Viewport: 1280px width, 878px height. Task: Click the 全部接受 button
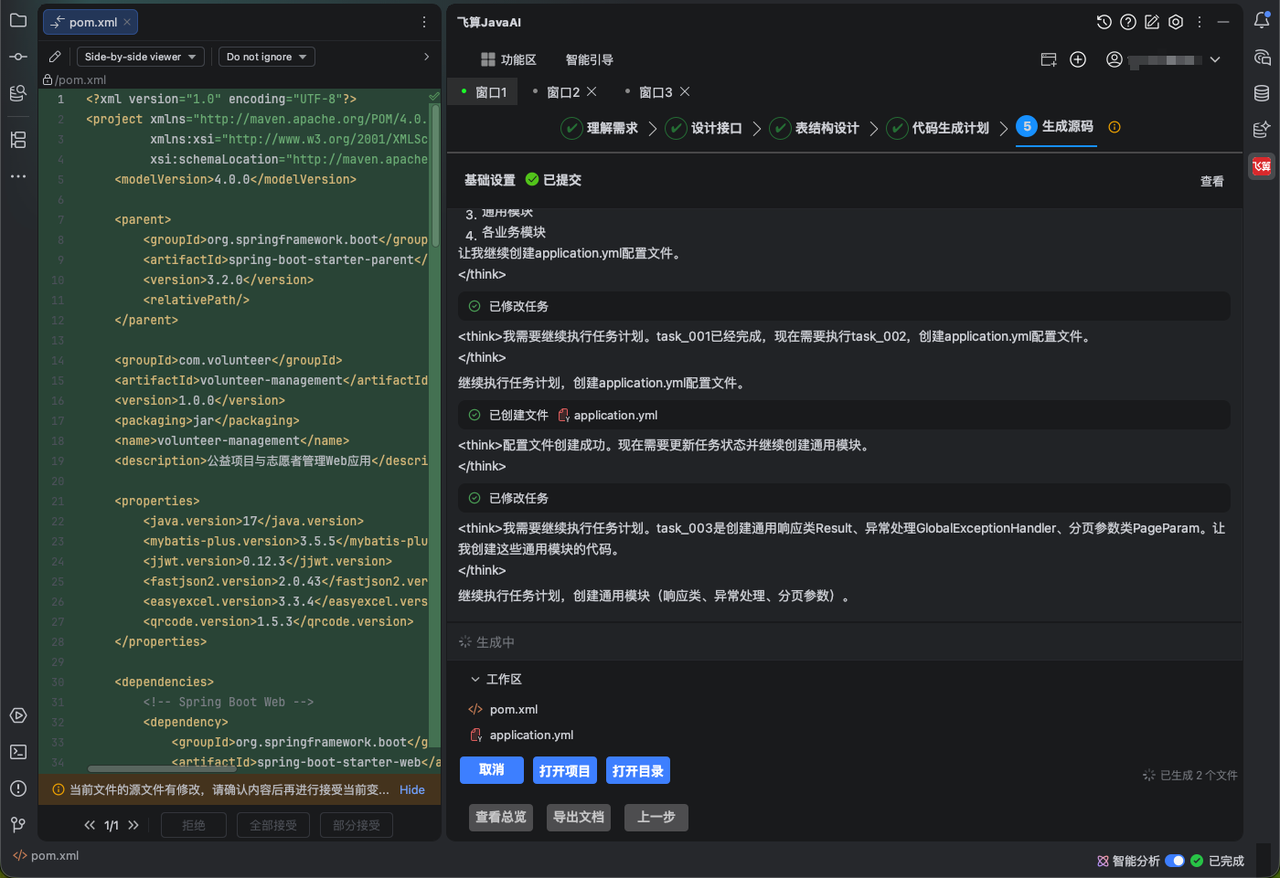tap(273, 825)
